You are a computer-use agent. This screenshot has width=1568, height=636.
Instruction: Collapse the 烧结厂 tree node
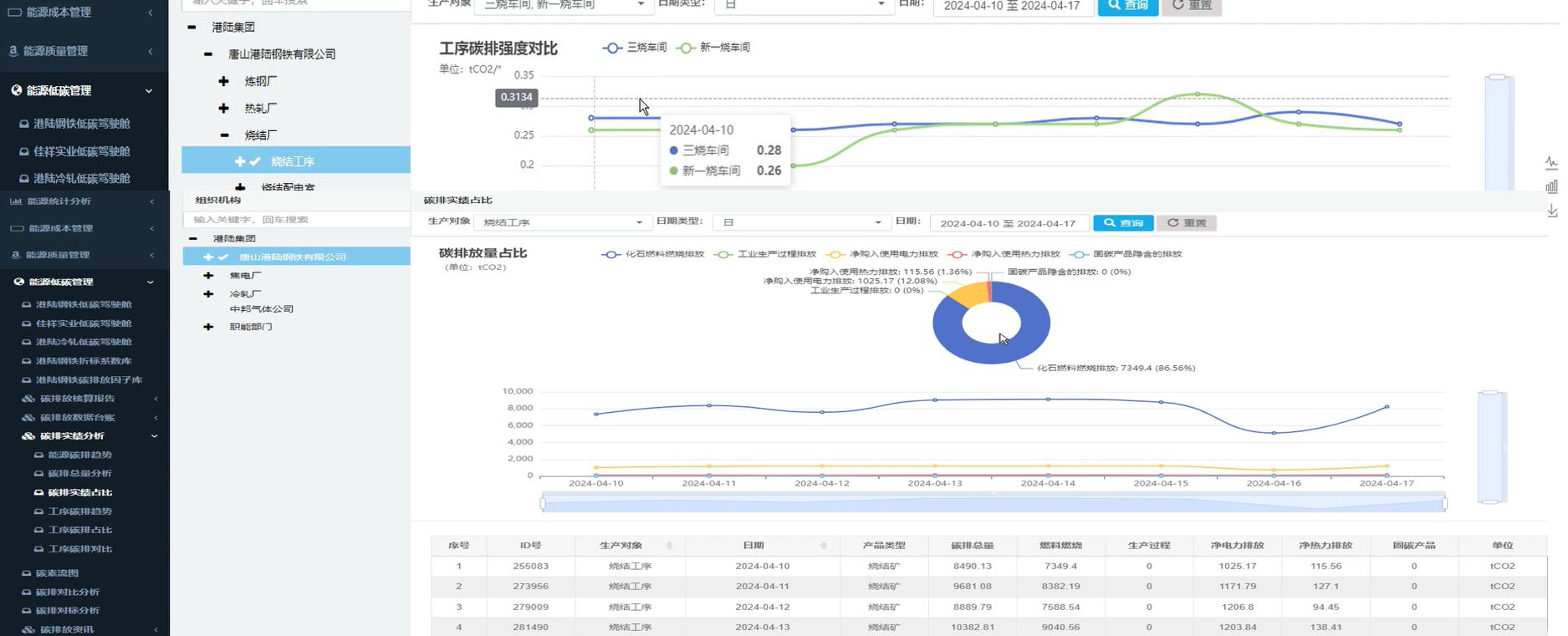pyautogui.click(x=224, y=135)
